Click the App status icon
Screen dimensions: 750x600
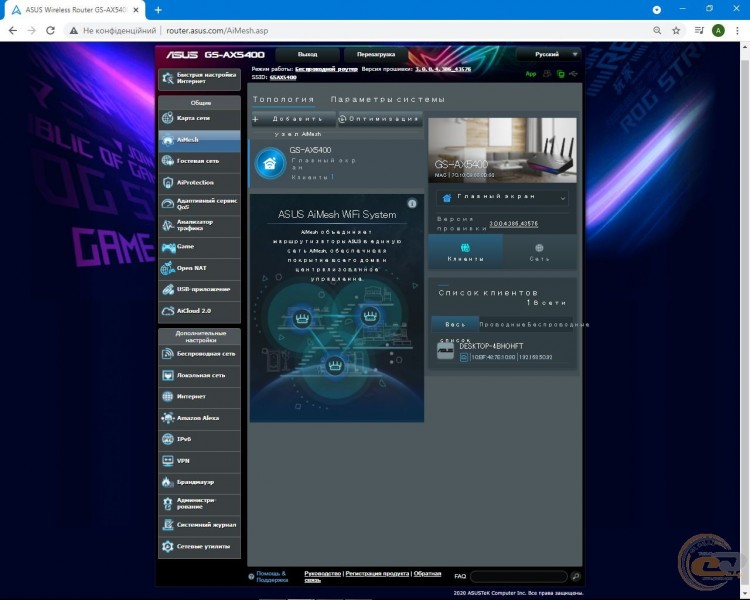tap(531, 74)
